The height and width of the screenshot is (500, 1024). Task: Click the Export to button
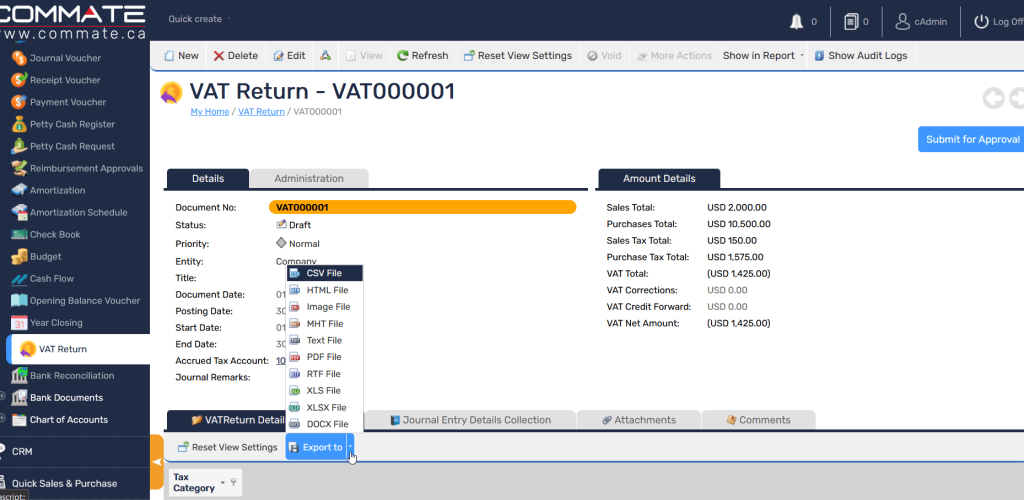[x=316, y=447]
